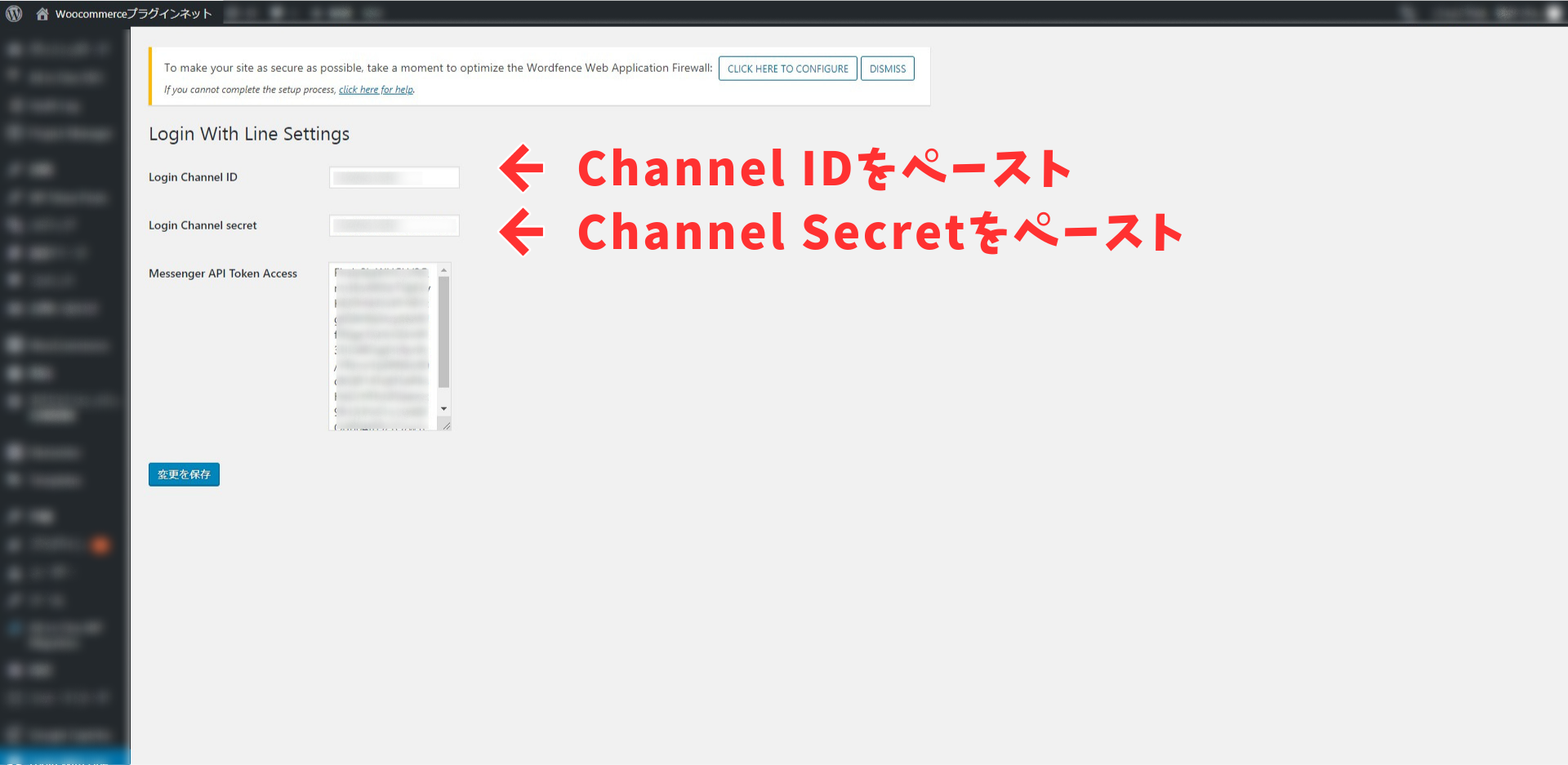Click the 'Login Channel secret' label
Image resolution: width=1568 pixels, height=765 pixels.
pos(203,225)
